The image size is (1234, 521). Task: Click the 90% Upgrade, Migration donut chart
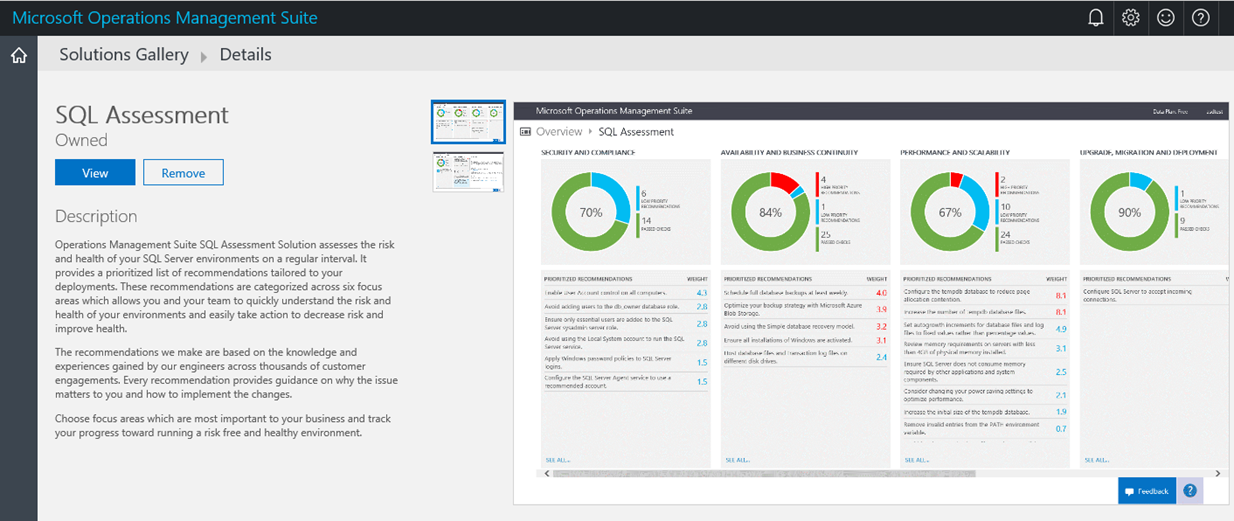pyautogui.click(x=1129, y=212)
